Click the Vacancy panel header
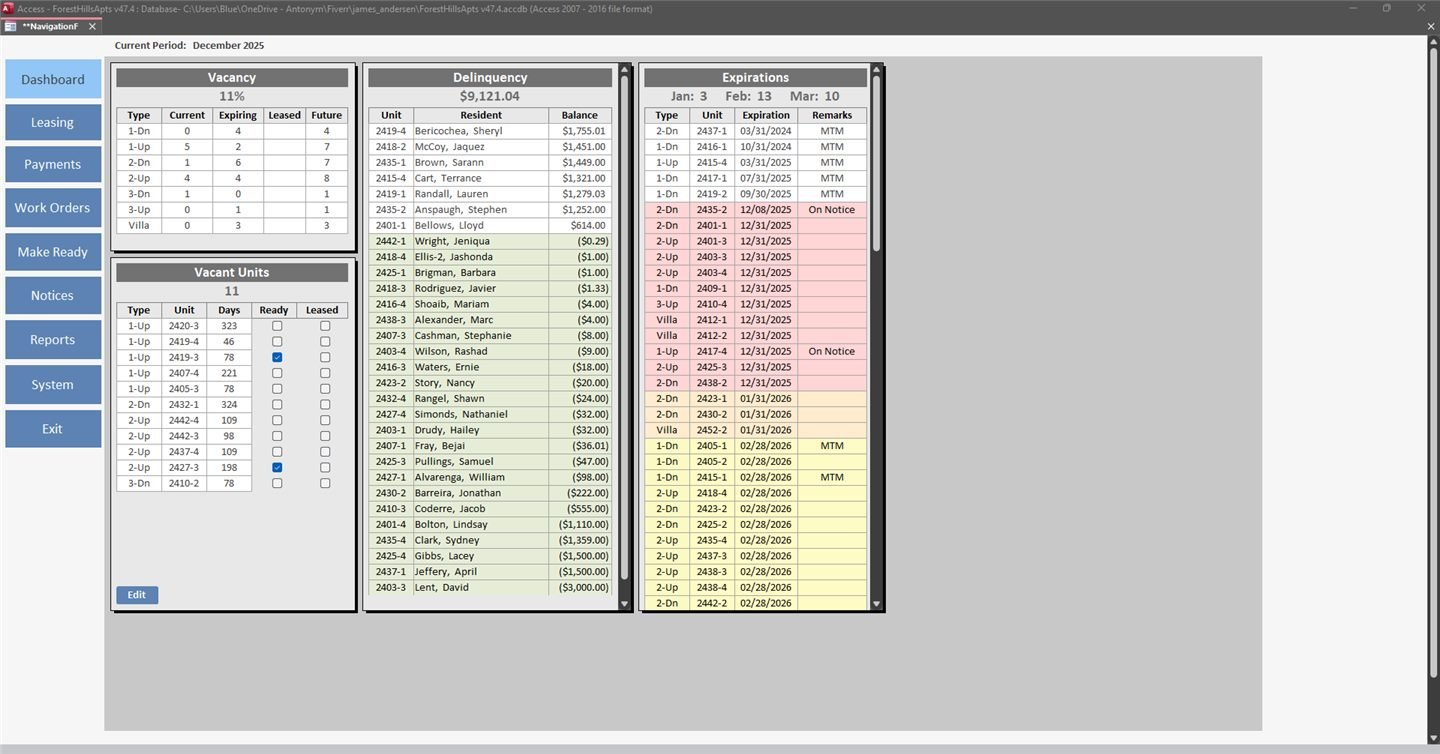The height and width of the screenshot is (754, 1440). pyautogui.click(x=232, y=77)
